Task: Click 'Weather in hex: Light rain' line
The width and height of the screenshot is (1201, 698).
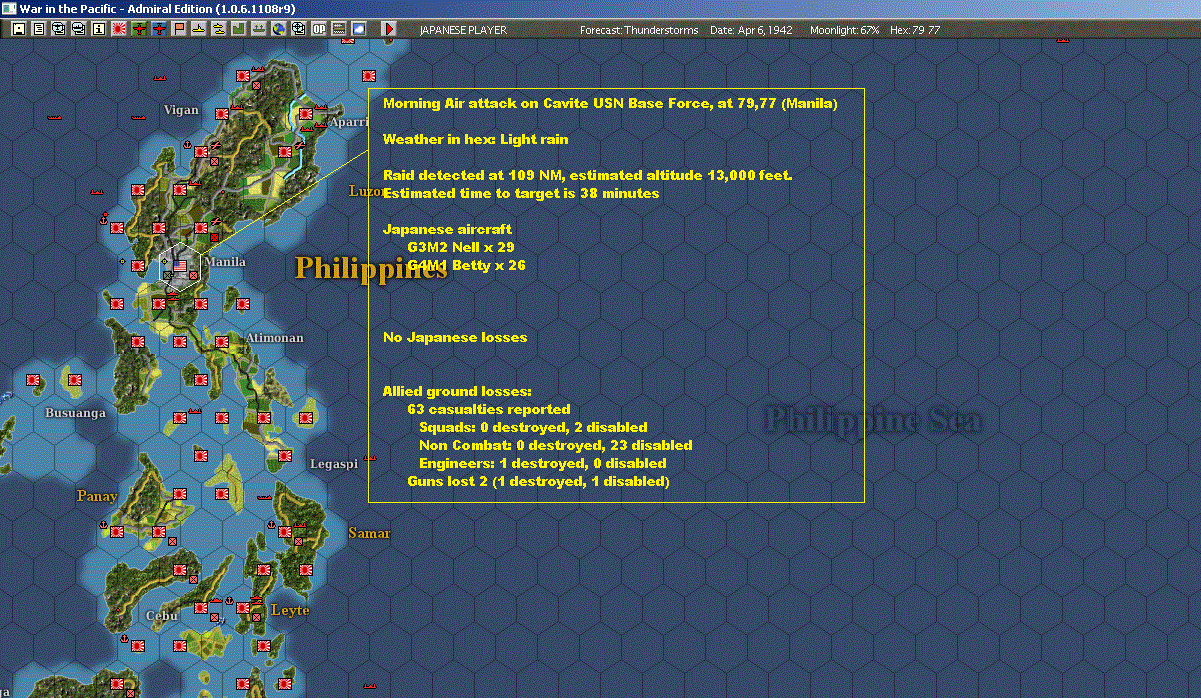Action: click(x=476, y=139)
